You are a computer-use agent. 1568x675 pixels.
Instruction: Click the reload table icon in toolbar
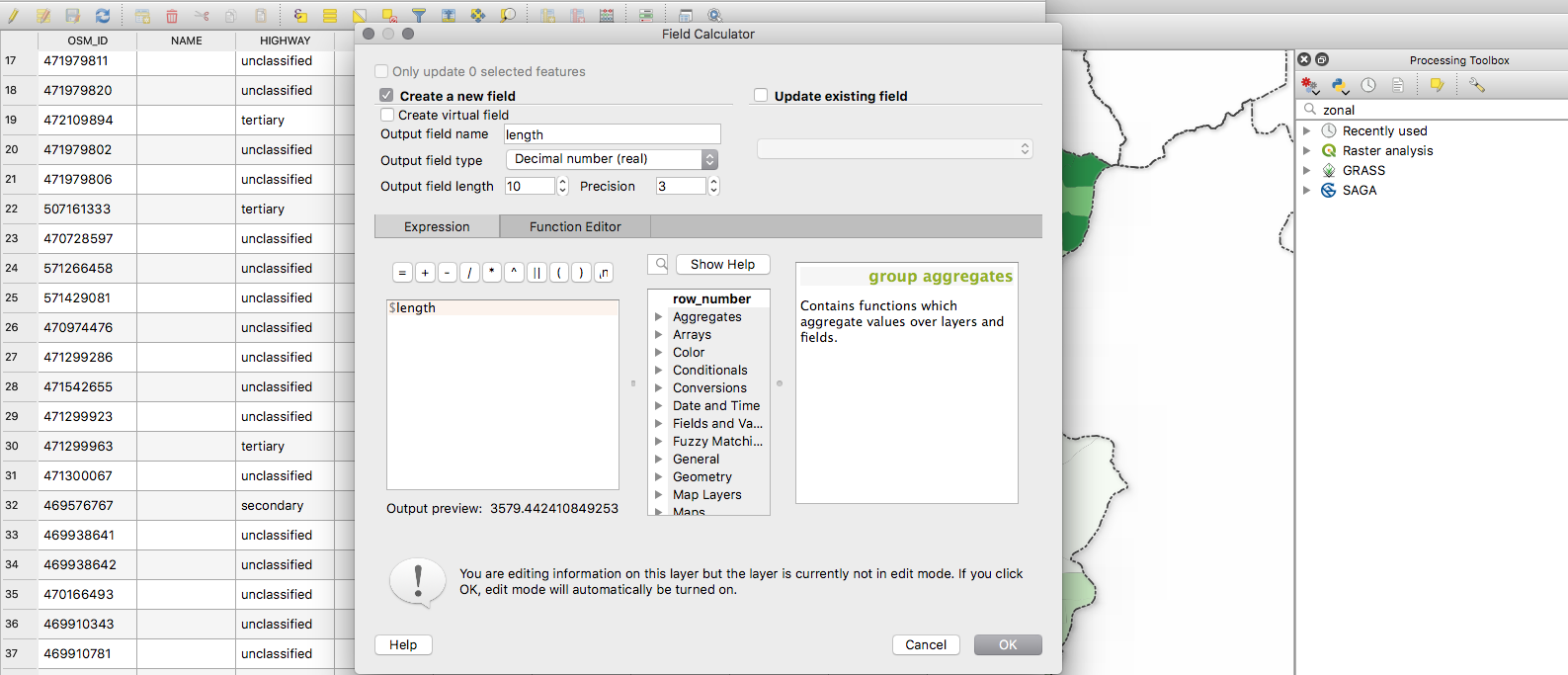pyautogui.click(x=103, y=15)
